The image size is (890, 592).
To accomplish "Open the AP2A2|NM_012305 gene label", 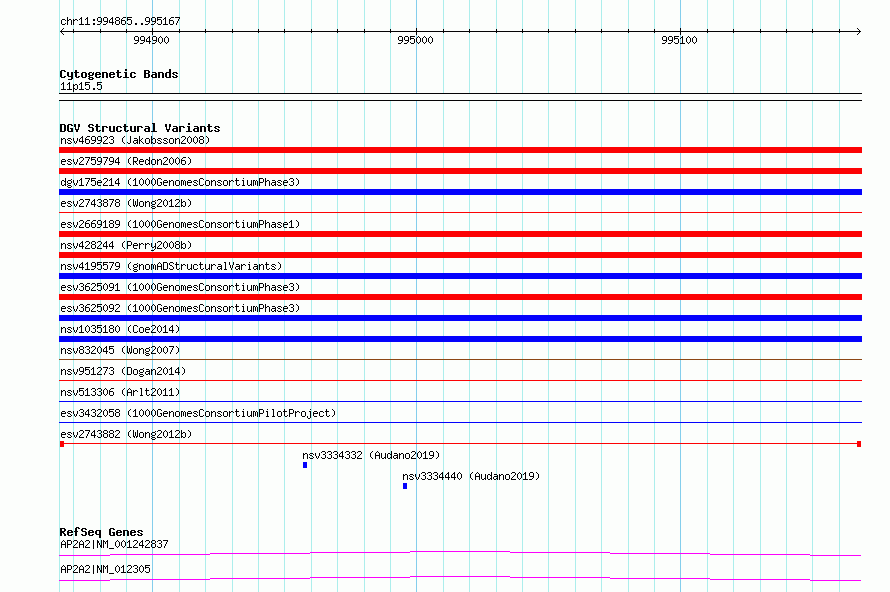I will (x=106, y=569).
